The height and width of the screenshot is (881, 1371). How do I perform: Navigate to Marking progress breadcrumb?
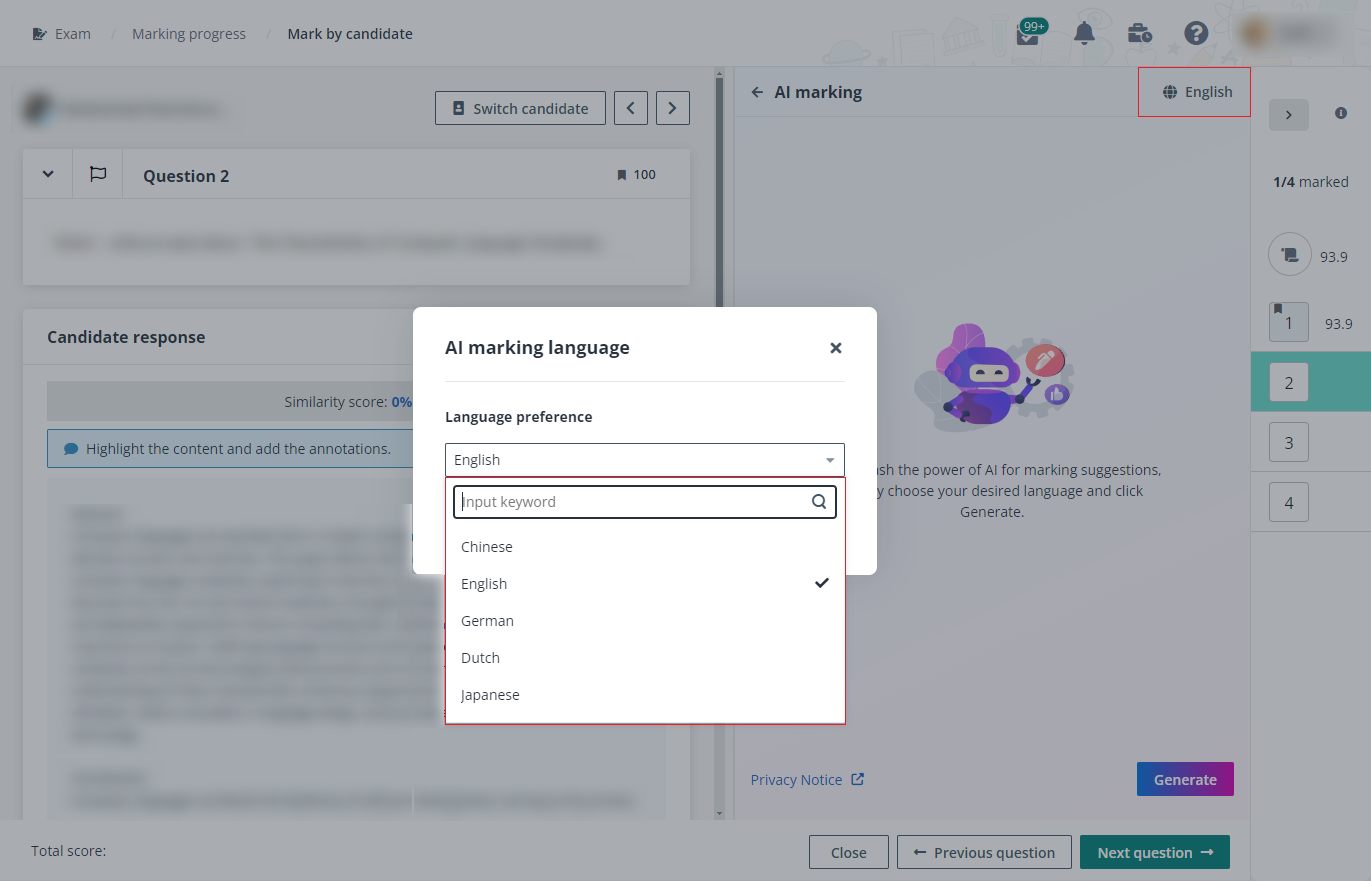(x=188, y=33)
